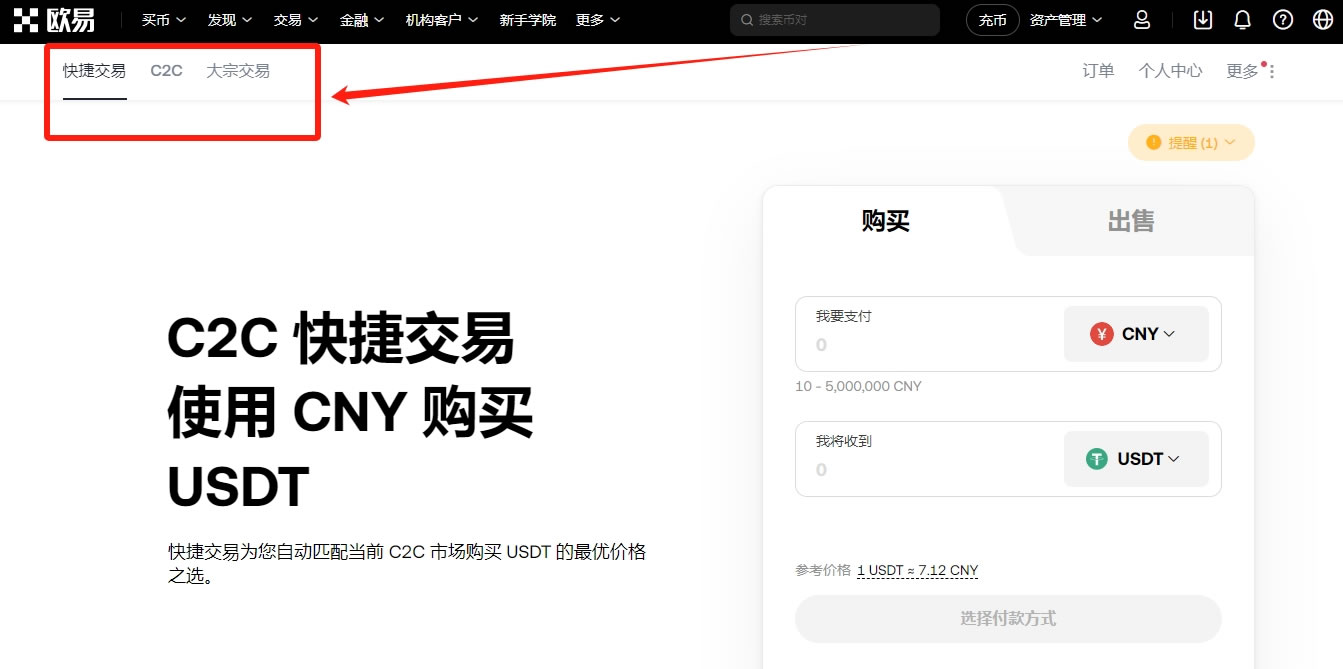Click the three-dot more options icon
This screenshot has height=669, width=1343.
(1272, 71)
